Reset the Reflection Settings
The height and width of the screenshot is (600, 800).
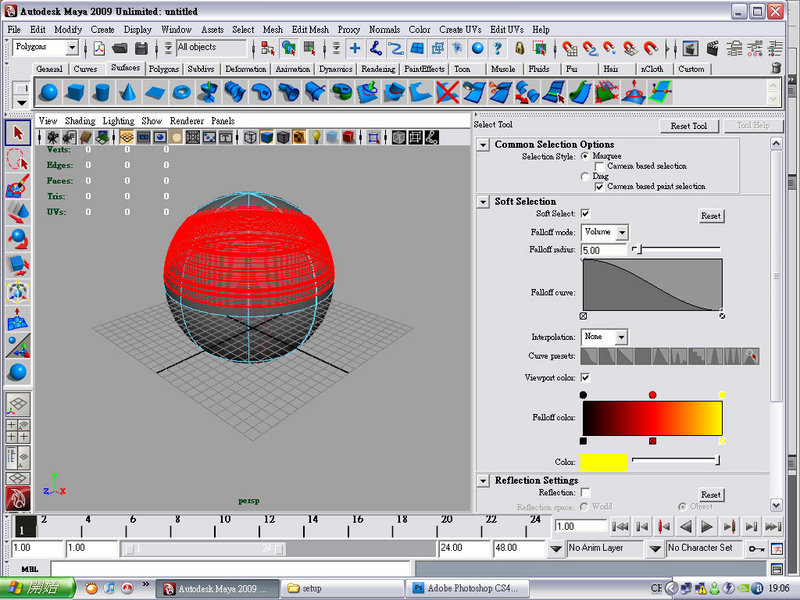pyautogui.click(x=711, y=494)
